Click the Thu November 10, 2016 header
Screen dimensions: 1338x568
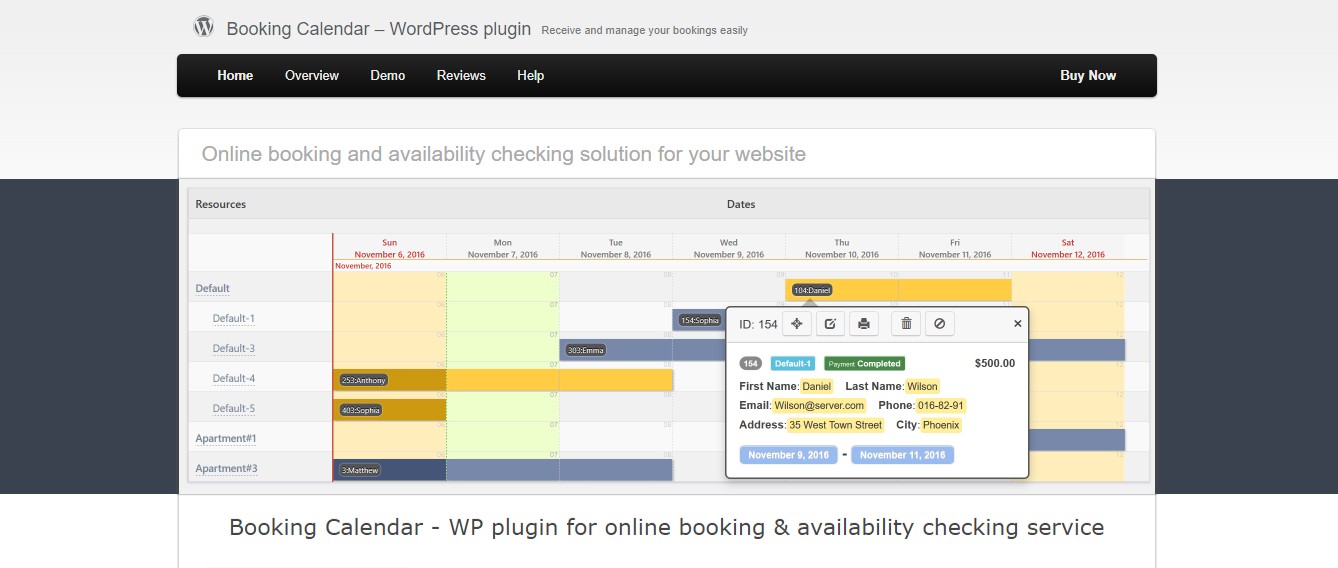tap(842, 248)
